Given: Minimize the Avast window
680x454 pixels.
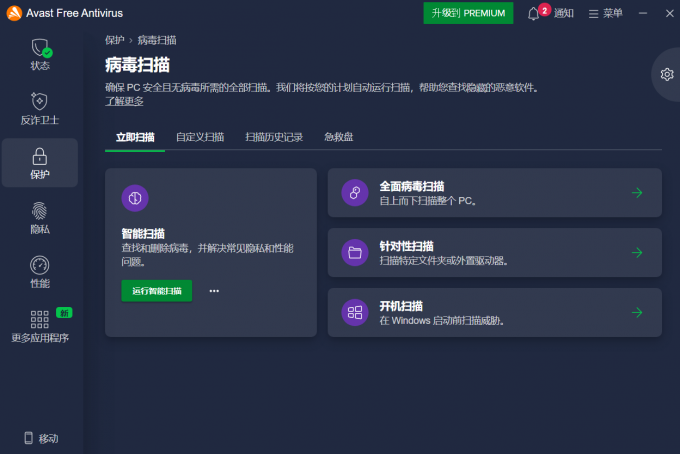Looking at the screenshot, I should 643,13.
